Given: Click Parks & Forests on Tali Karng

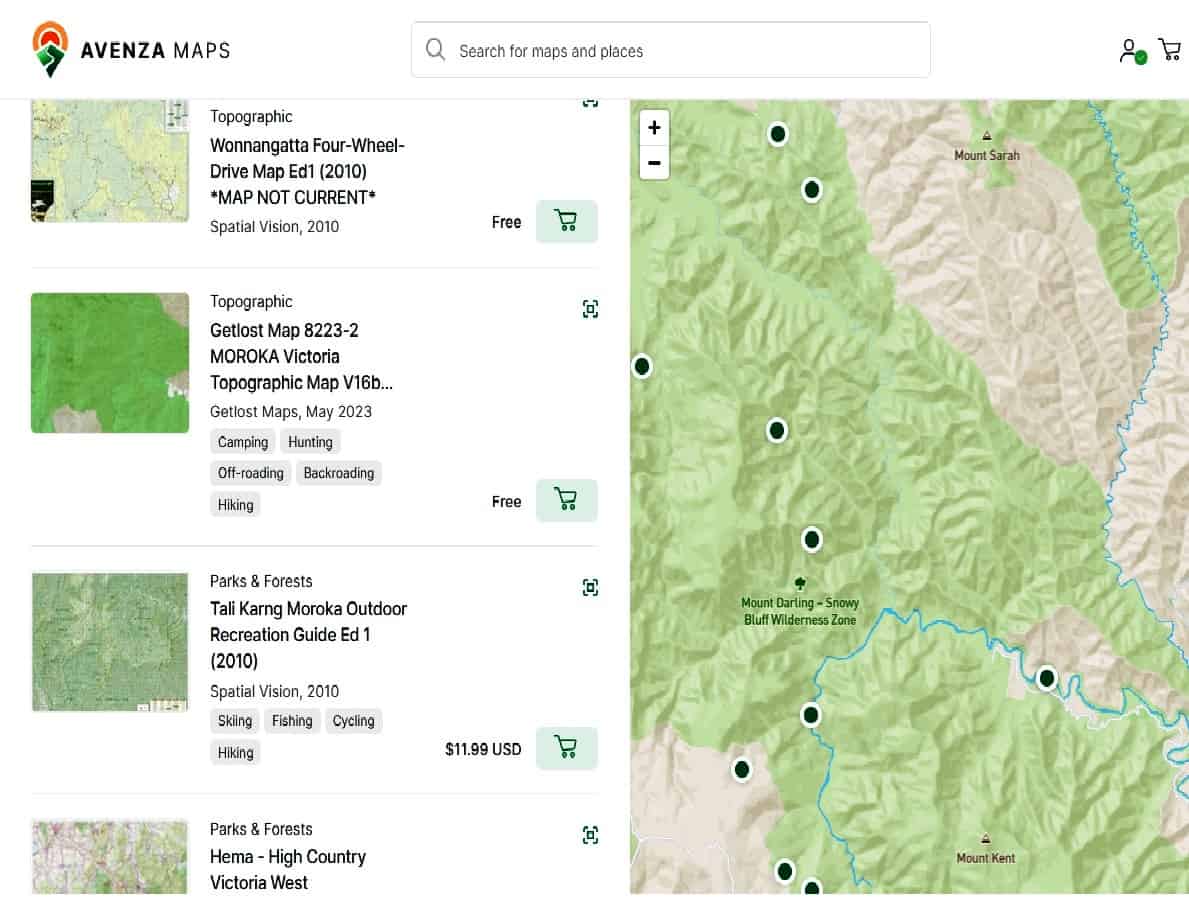Looking at the screenshot, I should pyautogui.click(x=261, y=581).
